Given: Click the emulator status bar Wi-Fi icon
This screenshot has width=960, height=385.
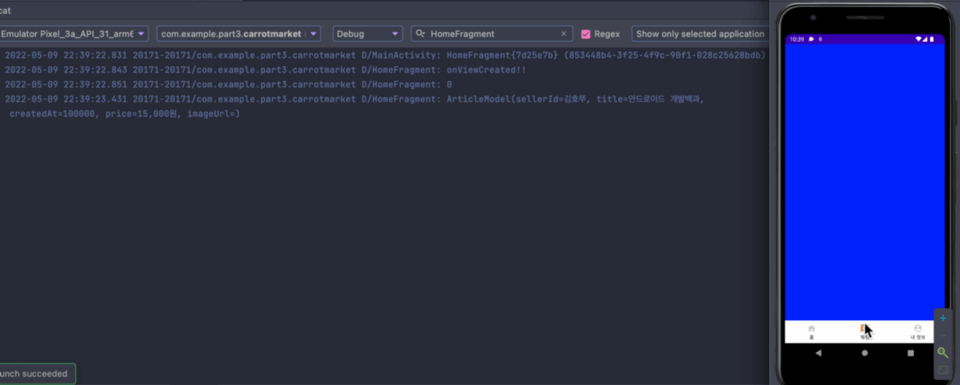Looking at the screenshot, I should [x=918, y=39].
